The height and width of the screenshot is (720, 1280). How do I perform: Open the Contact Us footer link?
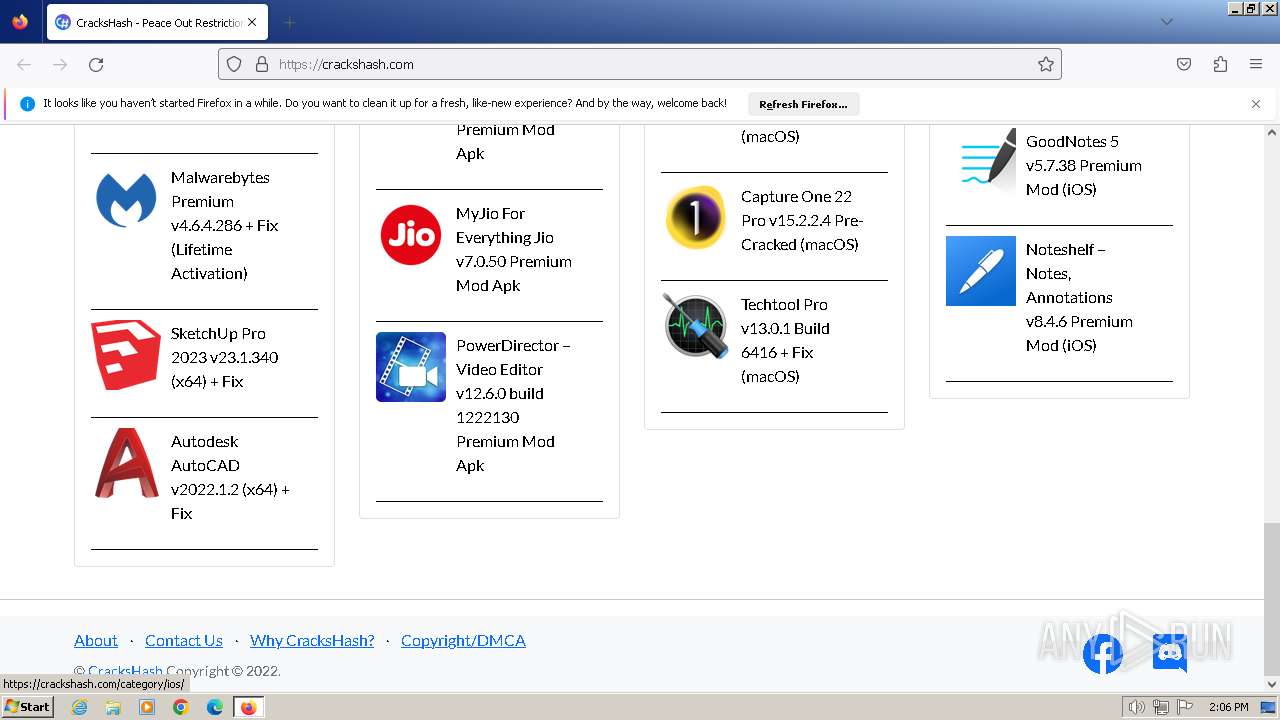tap(184, 640)
